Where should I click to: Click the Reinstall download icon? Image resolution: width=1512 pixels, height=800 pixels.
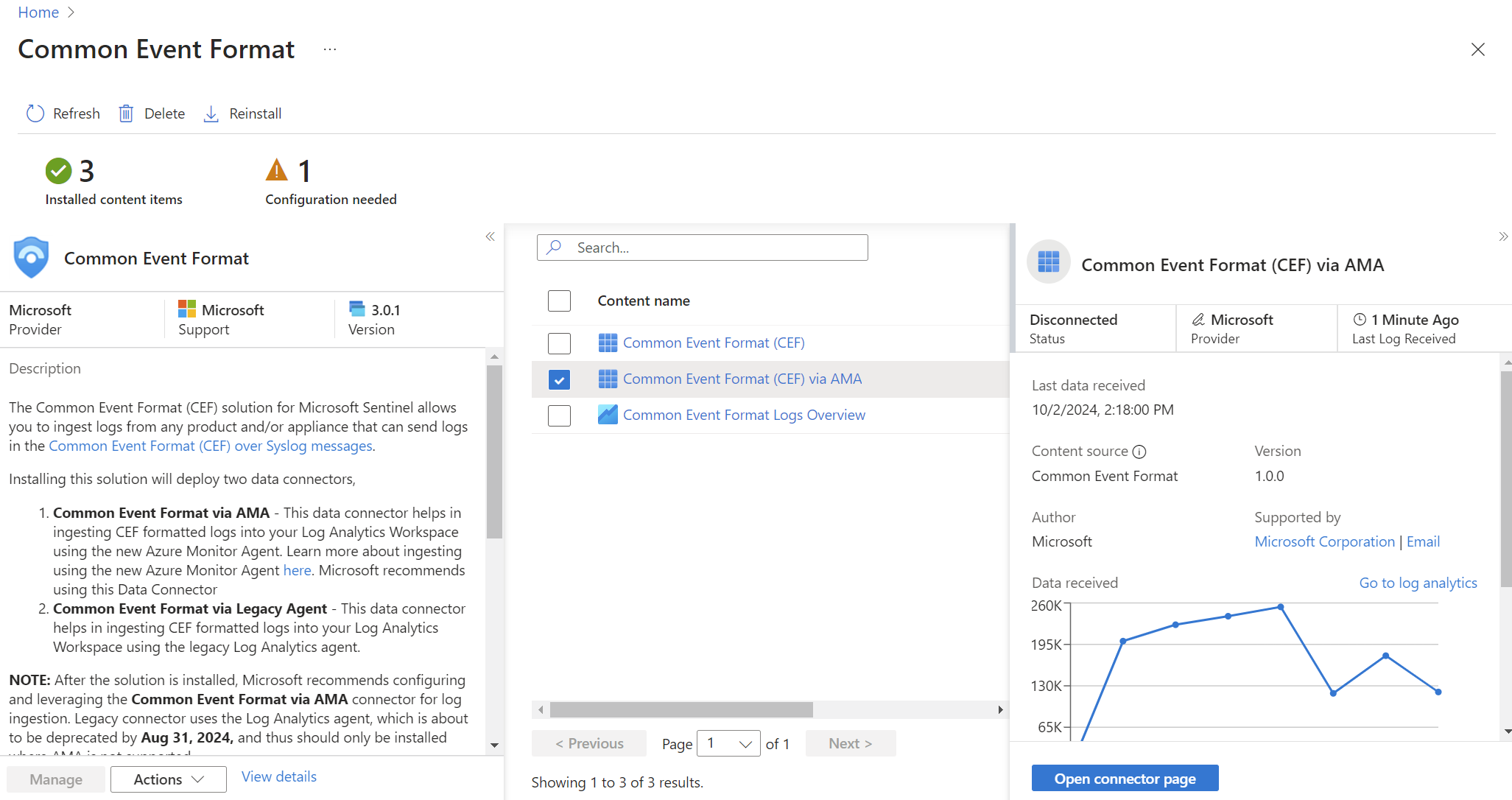pyautogui.click(x=211, y=113)
